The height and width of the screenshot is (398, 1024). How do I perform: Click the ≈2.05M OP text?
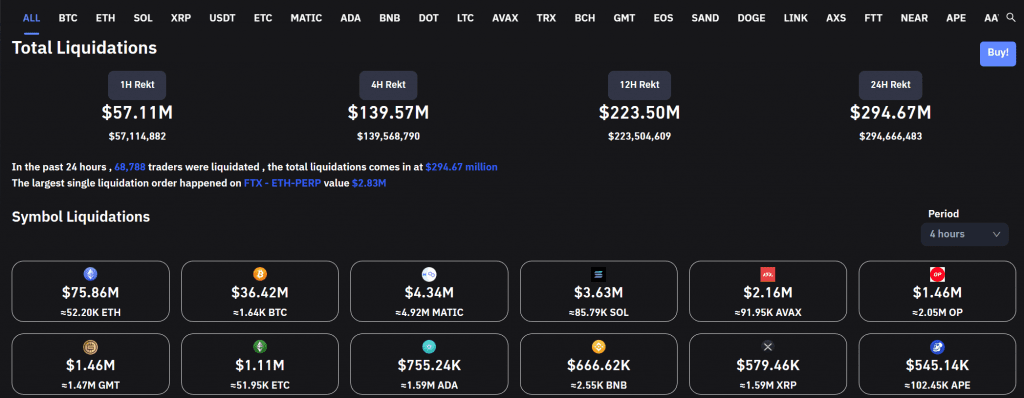click(937, 313)
